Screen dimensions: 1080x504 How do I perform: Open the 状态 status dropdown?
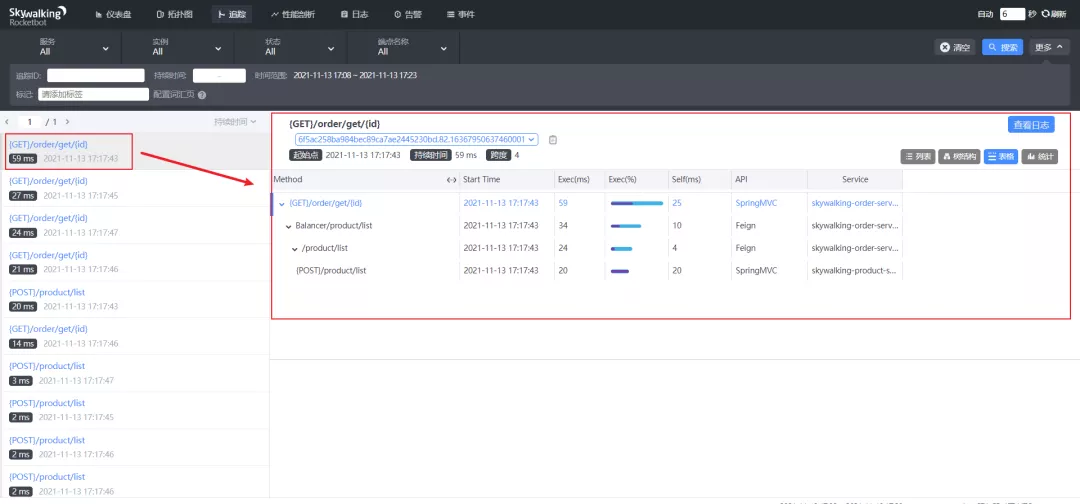click(288, 47)
